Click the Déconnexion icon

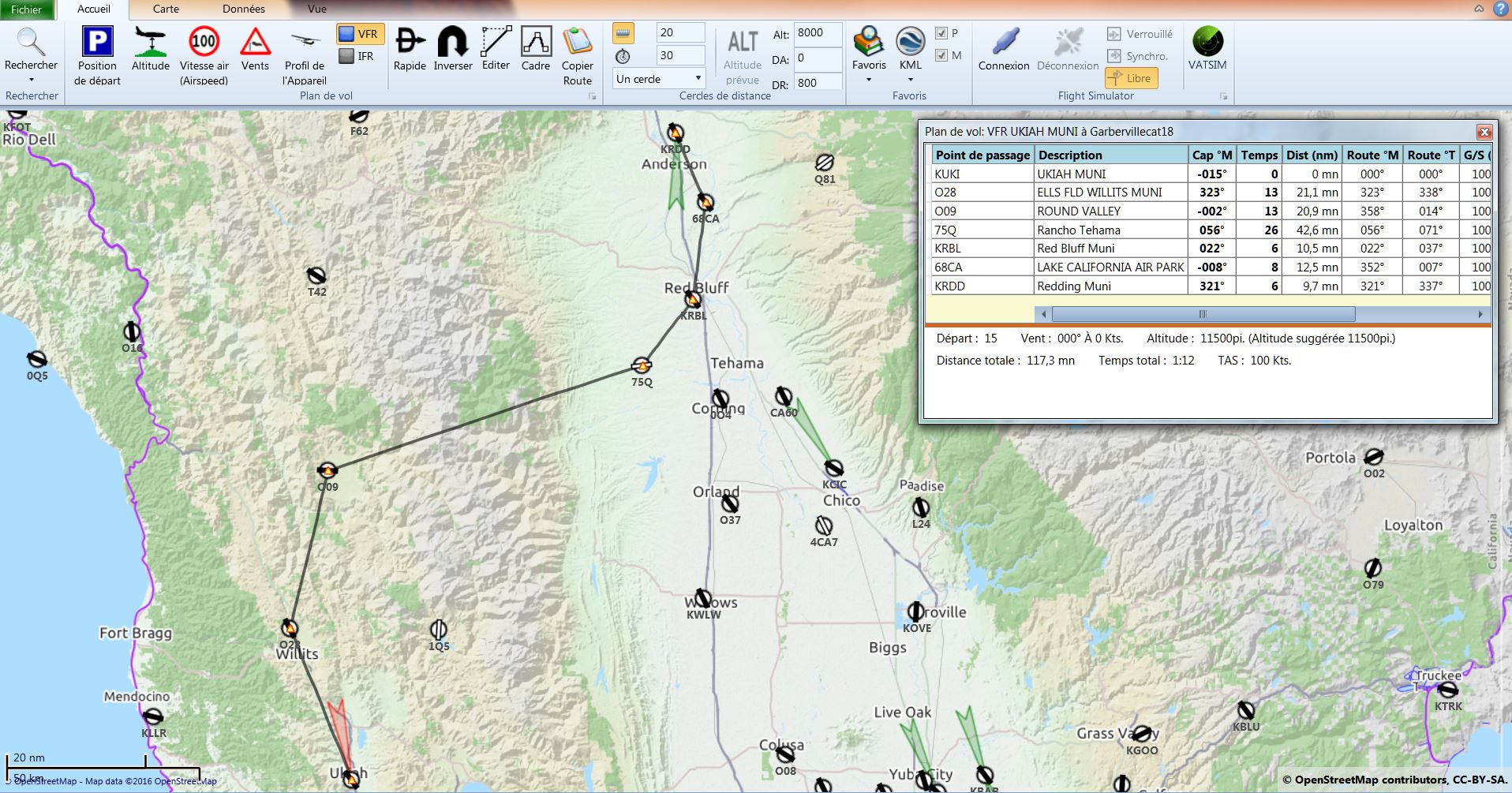1068,41
